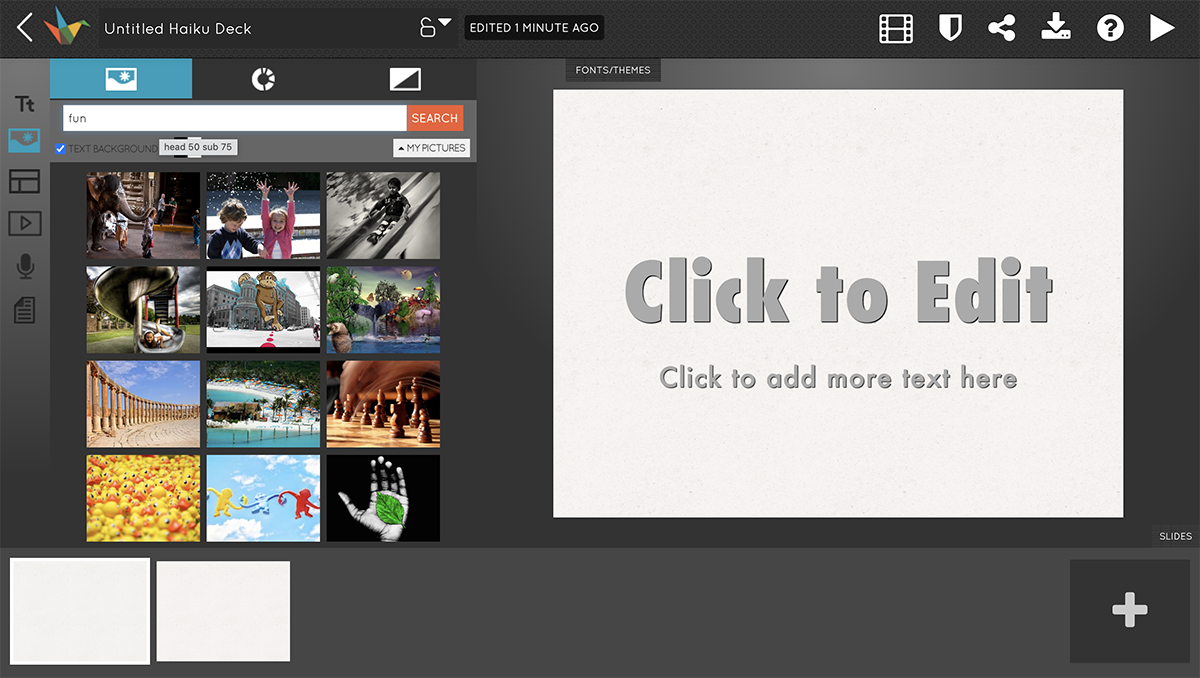Image resolution: width=1200 pixels, height=678 pixels.
Task: Uncheck the Text Background checkbox
Action: [x=61, y=149]
